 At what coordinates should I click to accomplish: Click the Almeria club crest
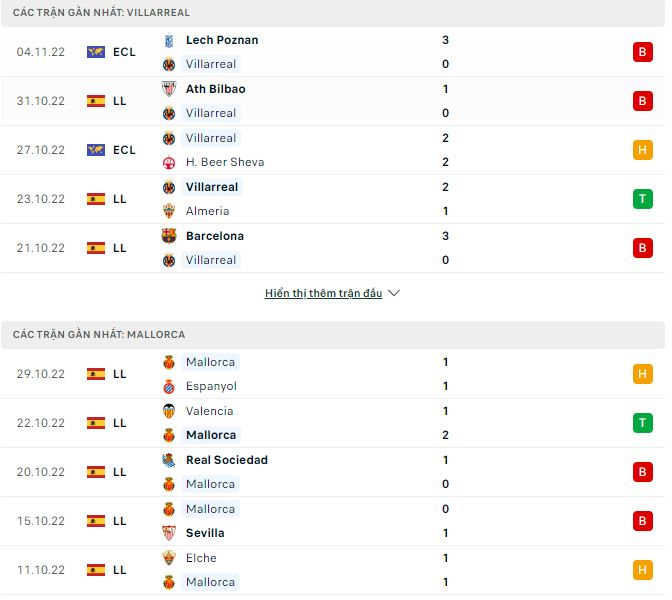(x=169, y=211)
